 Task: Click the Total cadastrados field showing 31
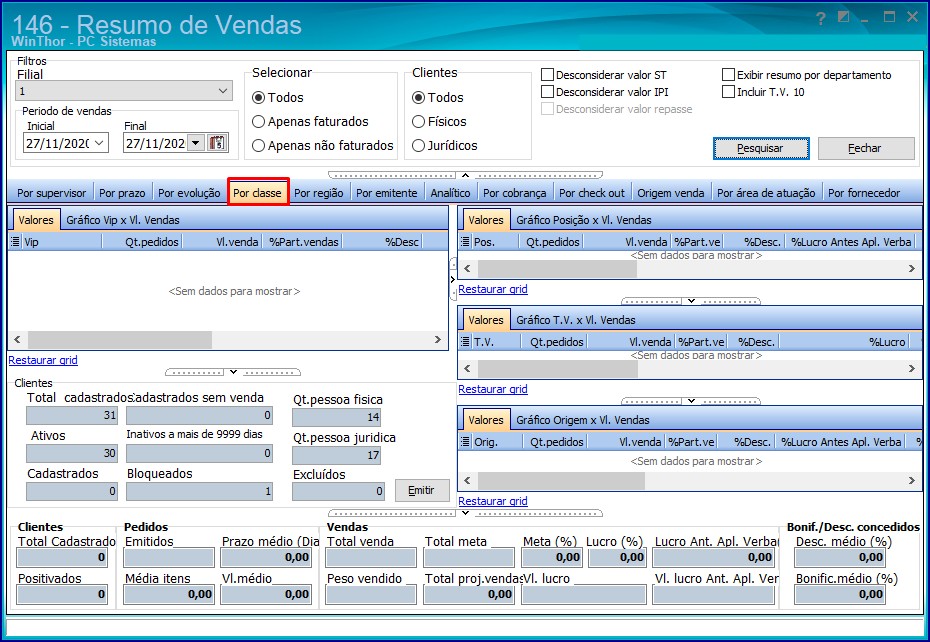tap(72, 415)
